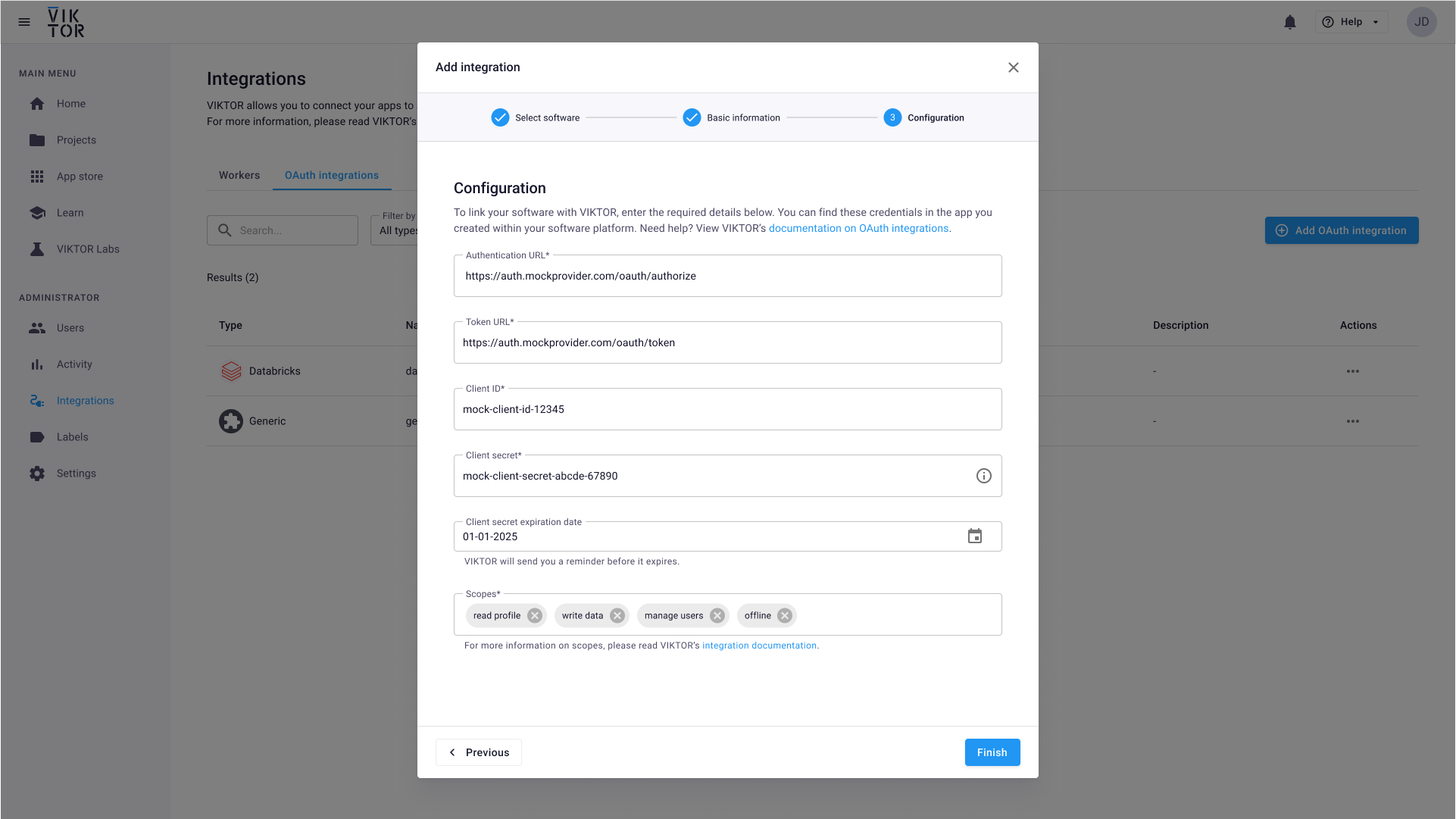Image resolution: width=1456 pixels, height=819 pixels.
Task: Open Integrations in the sidebar
Action: pos(85,401)
